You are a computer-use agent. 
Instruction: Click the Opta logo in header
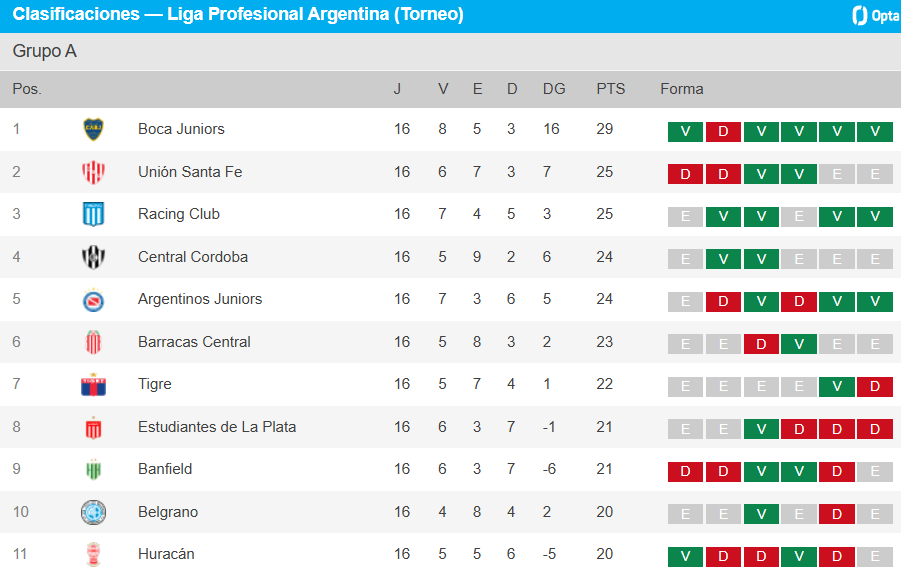point(875,15)
